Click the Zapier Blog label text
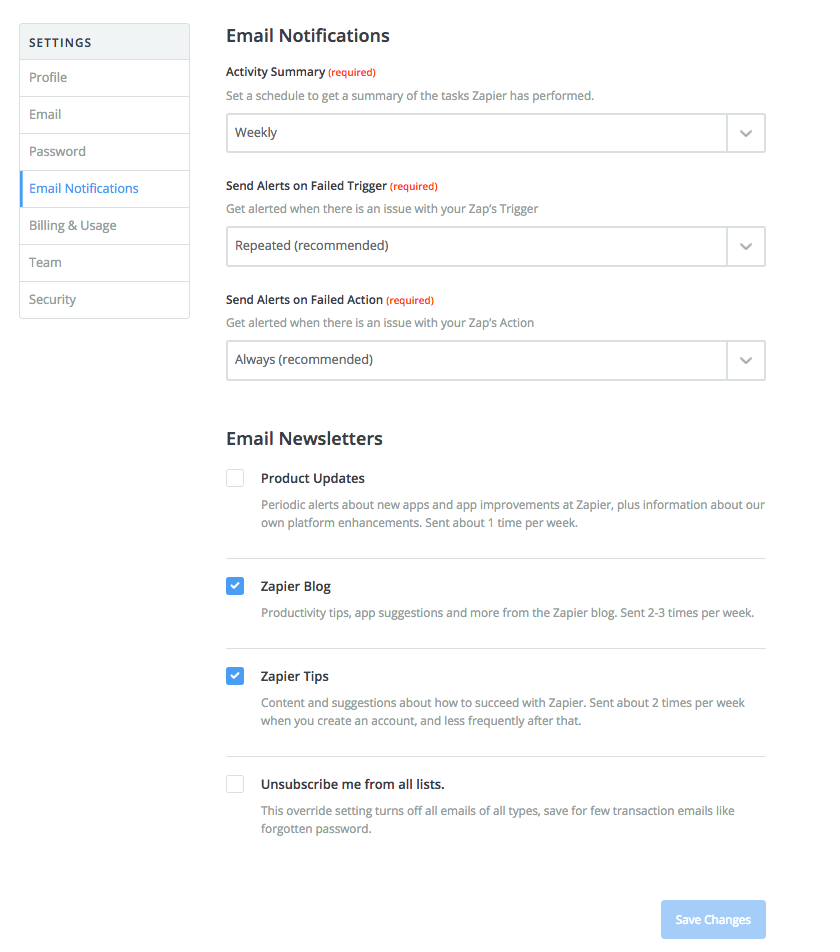The height and width of the screenshot is (952, 840). [296, 586]
